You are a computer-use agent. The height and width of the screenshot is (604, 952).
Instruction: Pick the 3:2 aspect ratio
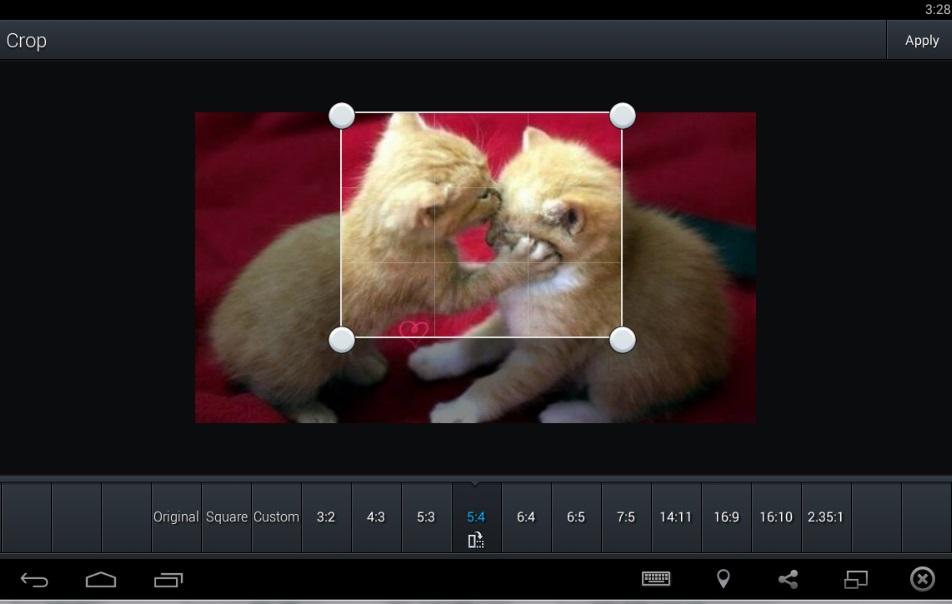click(326, 517)
